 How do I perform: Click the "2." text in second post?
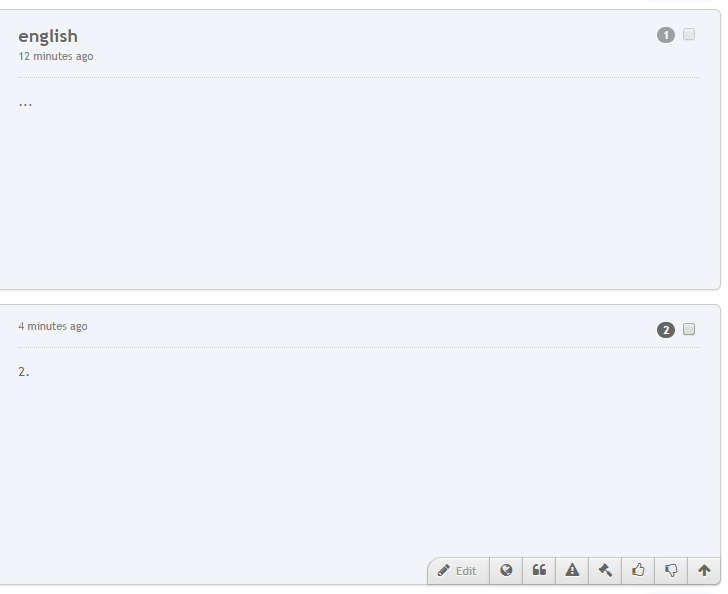click(24, 371)
